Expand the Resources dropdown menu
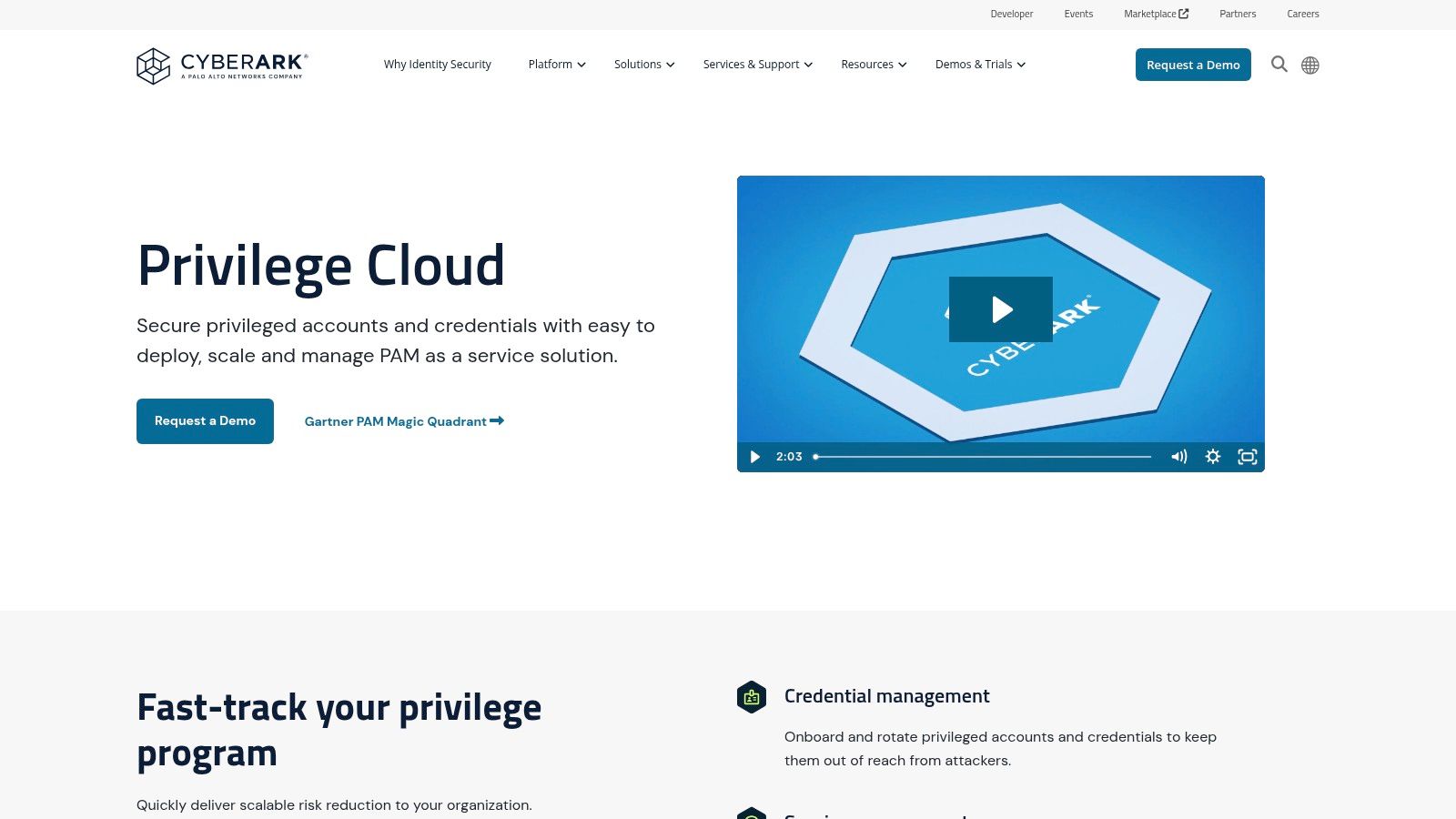The image size is (1456, 819). (x=874, y=65)
